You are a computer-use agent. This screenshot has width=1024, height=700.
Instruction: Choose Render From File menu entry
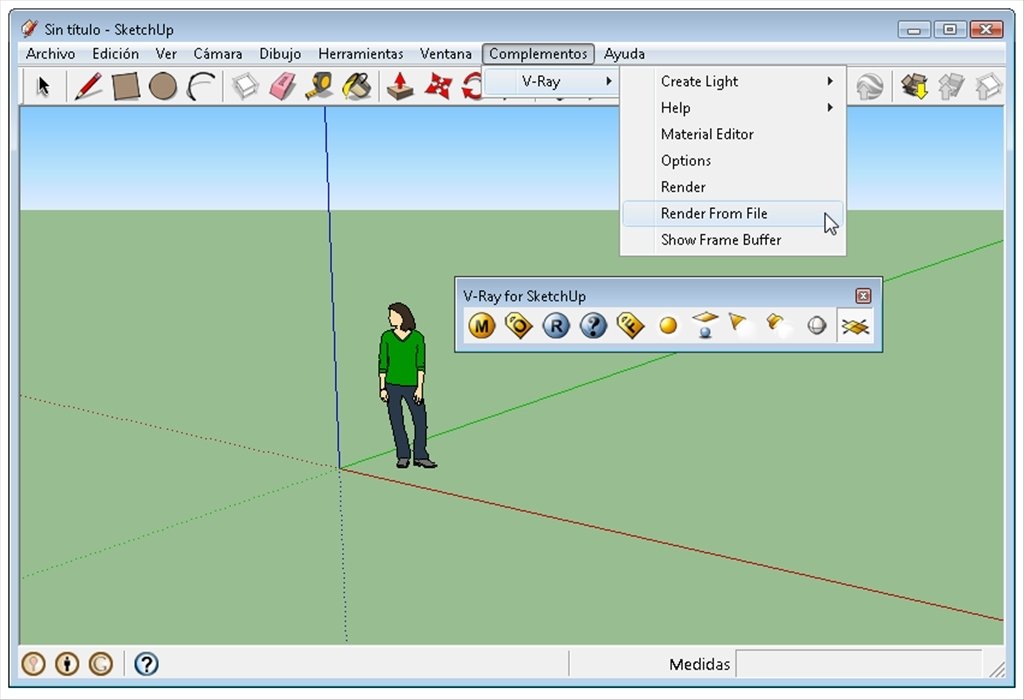point(733,214)
